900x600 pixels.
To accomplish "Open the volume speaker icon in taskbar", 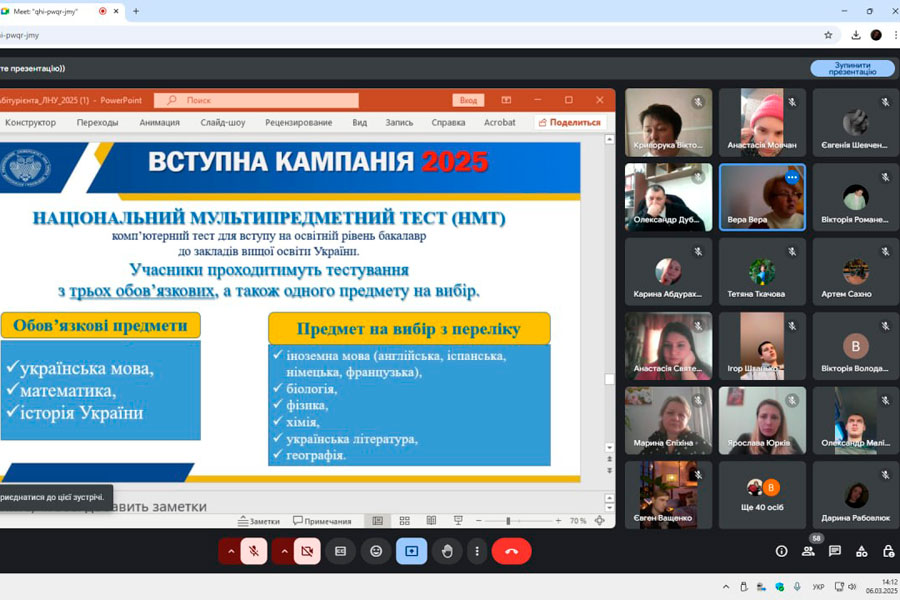I will click(852, 587).
